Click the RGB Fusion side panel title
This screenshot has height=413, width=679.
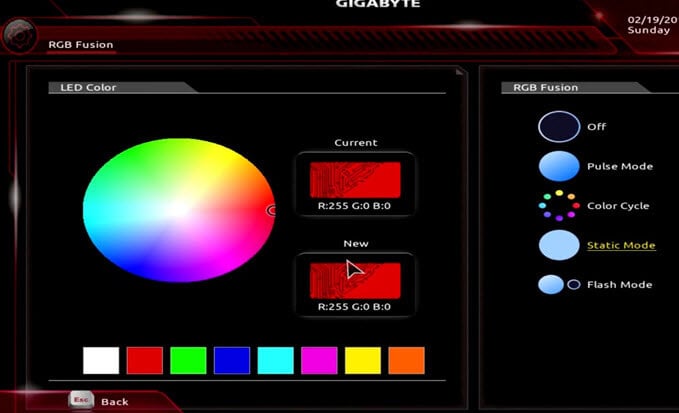point(546,87)
